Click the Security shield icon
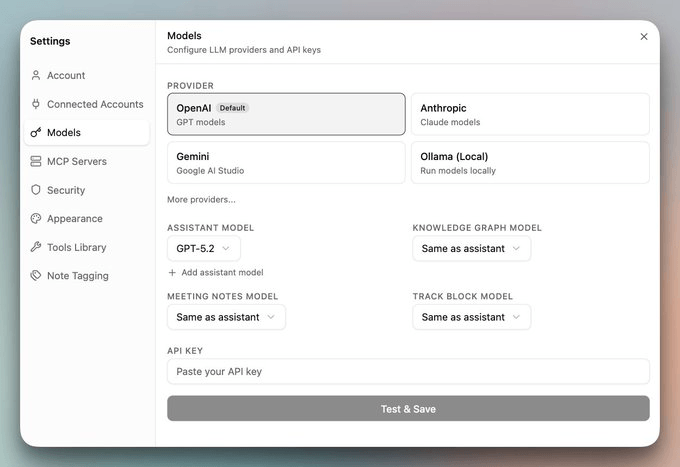Image resolution: width=680 pixels, height=467 pixels. point(36,190)
